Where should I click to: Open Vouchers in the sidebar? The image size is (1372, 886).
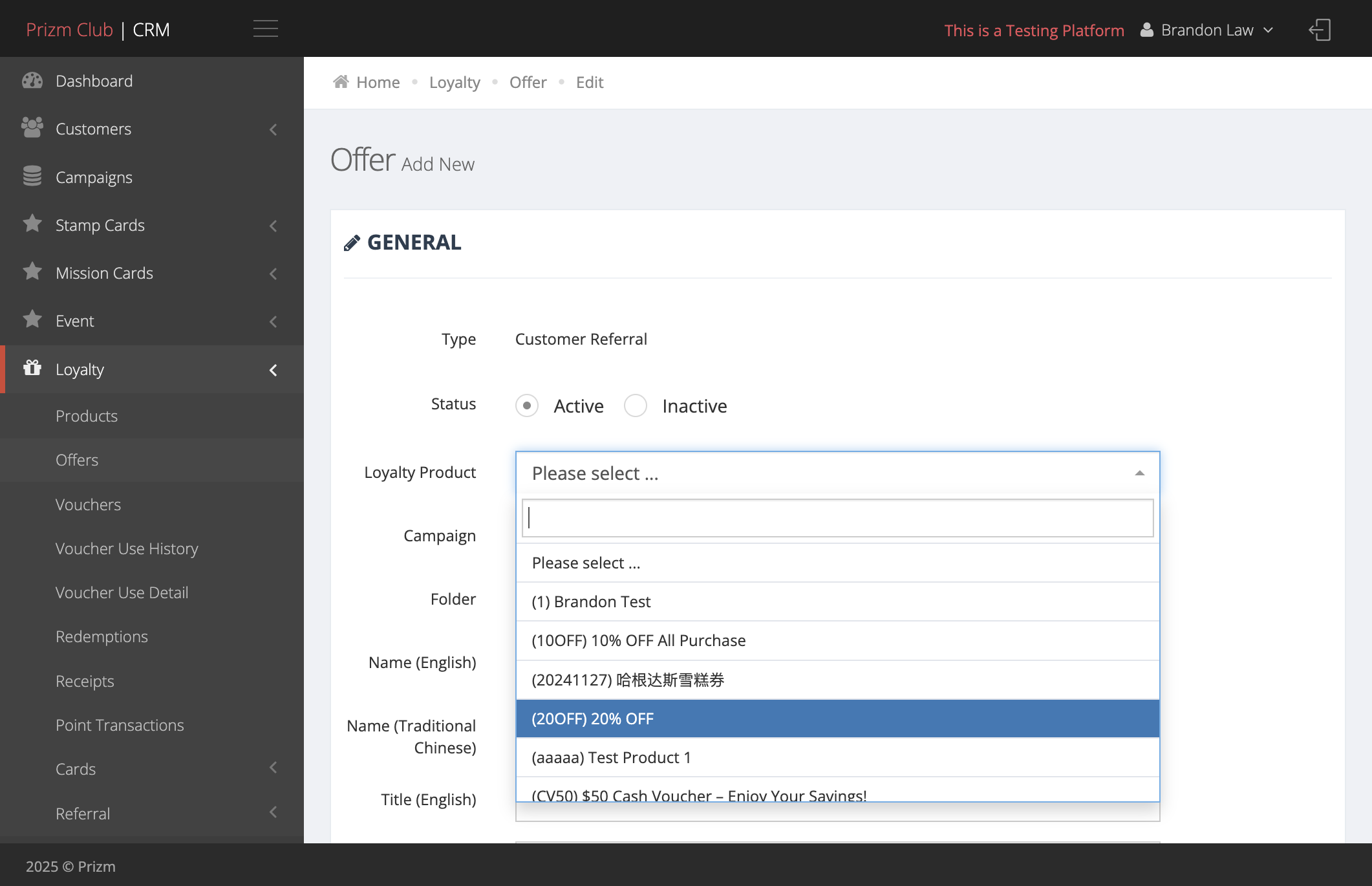click(x=88, y=504)
